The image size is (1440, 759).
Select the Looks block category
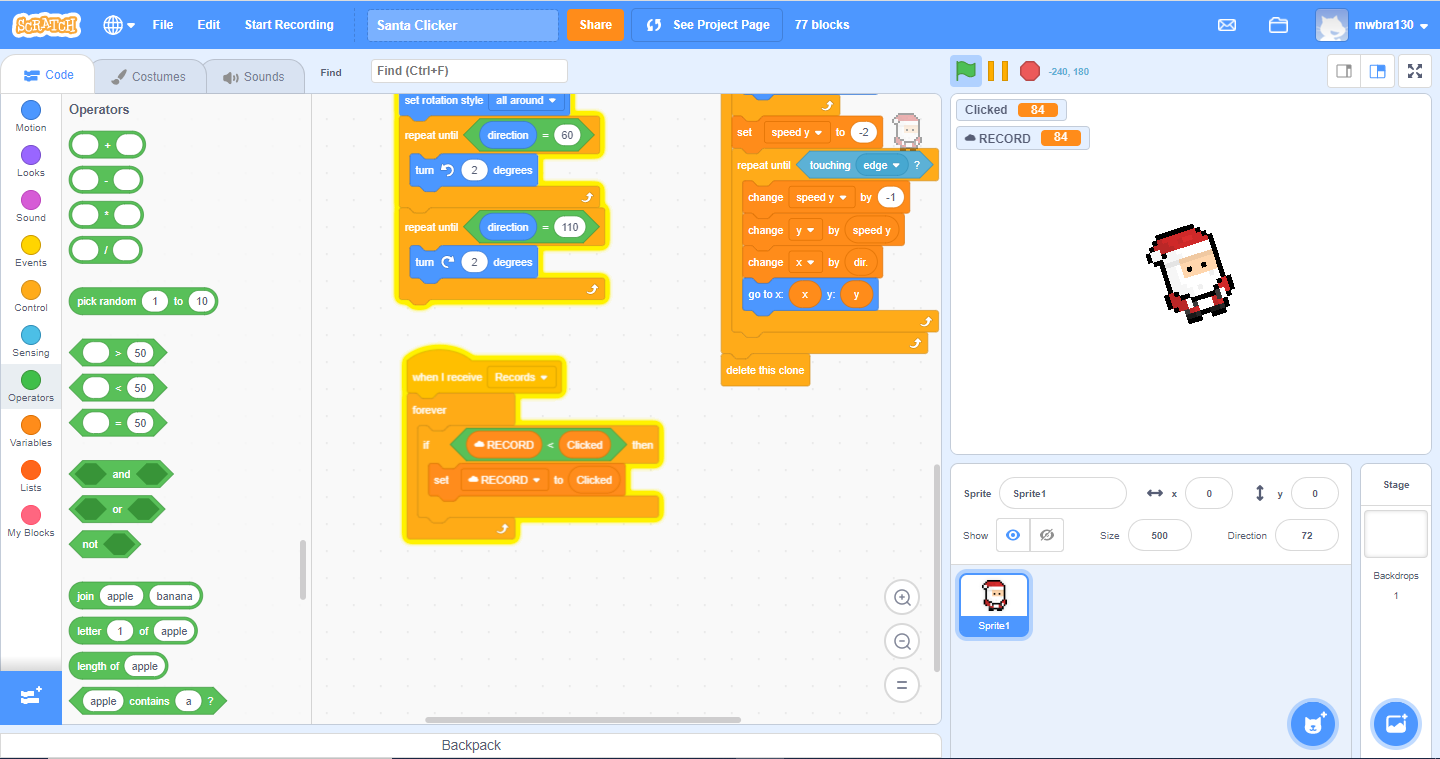click(31, 162)
